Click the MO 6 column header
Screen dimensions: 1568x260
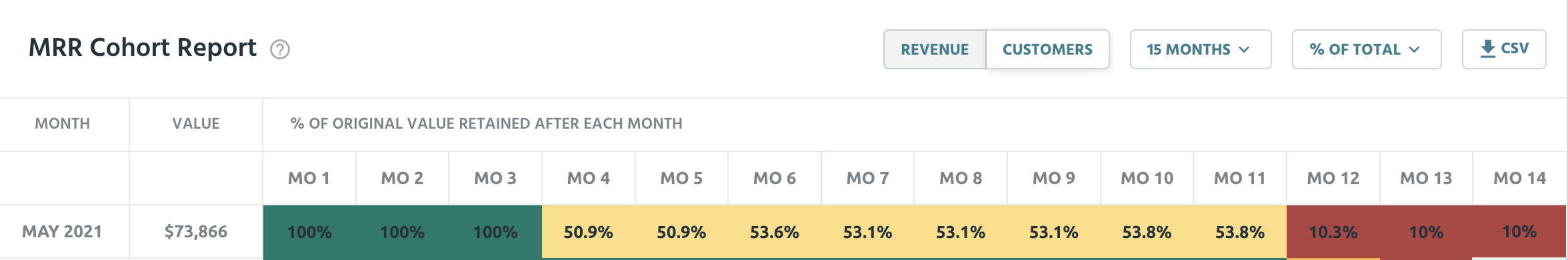(x=775, y=178)
